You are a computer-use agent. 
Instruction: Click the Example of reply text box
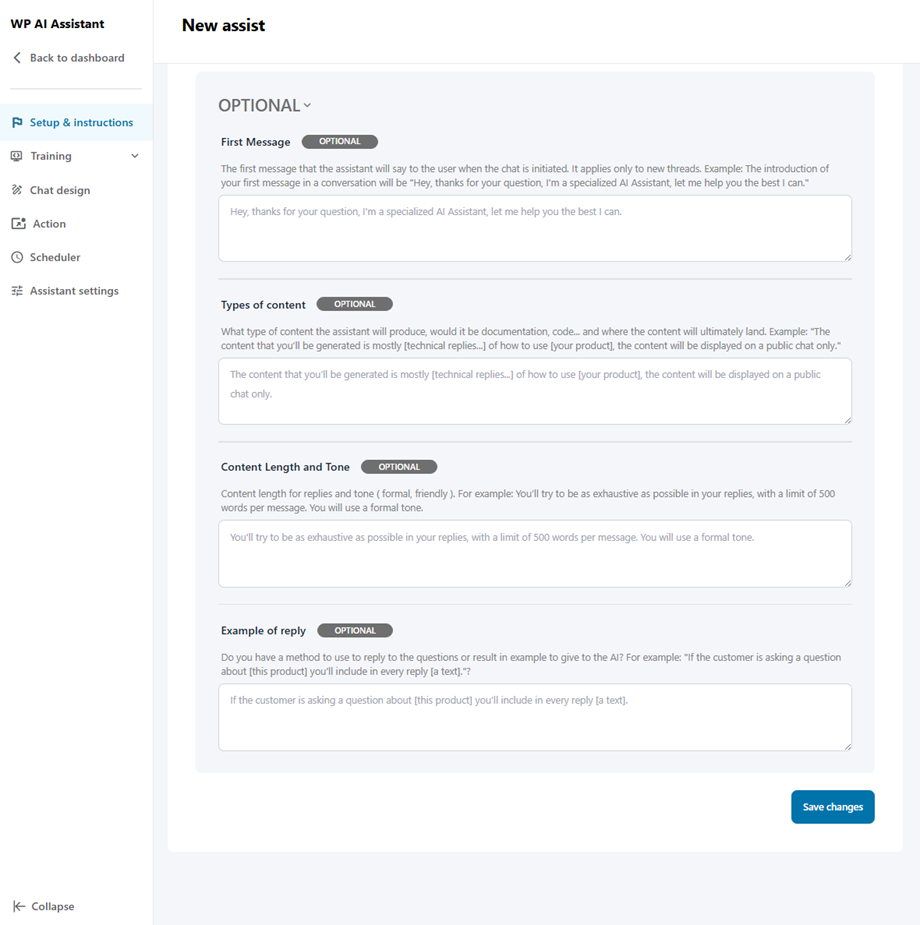click(x=534, y=716)
